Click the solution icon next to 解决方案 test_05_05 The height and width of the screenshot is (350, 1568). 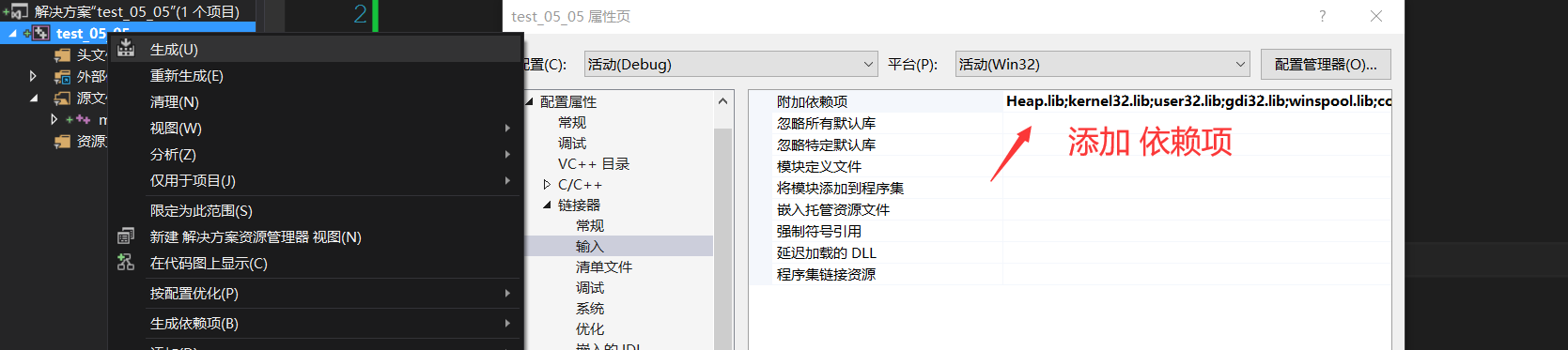[x=18, y=11]
